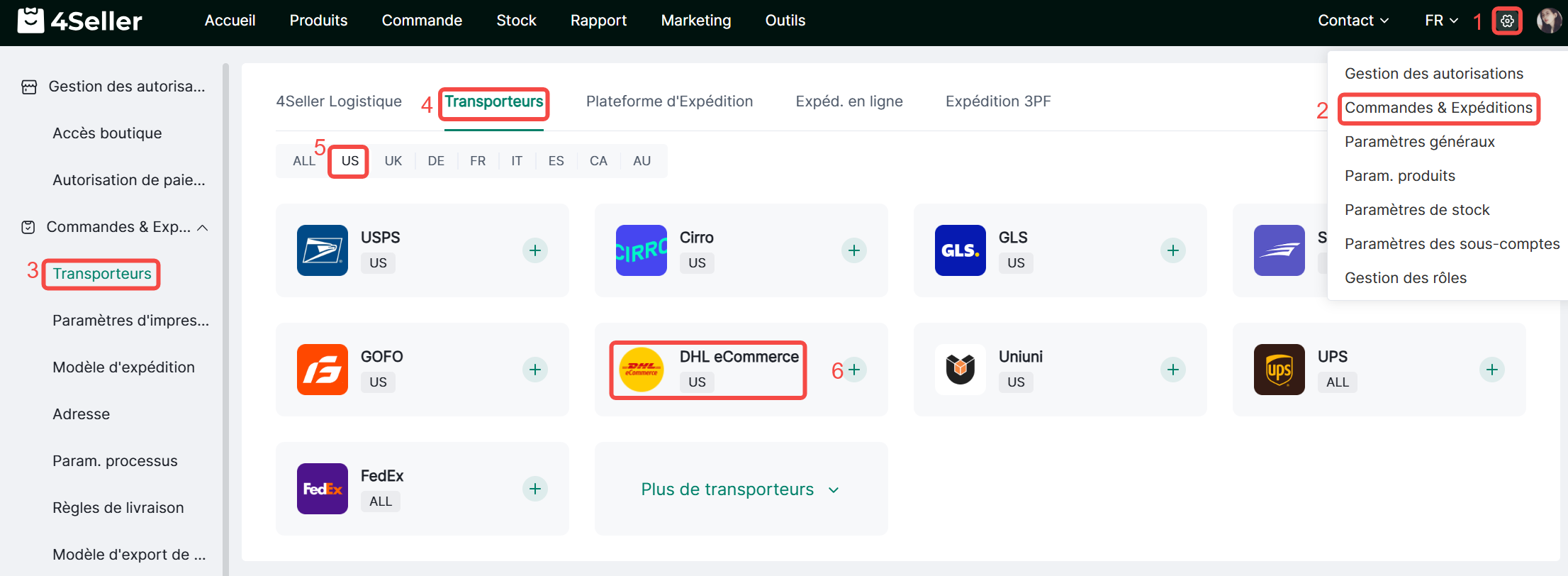Viewport: 1568px width, 576px height.
Task: Add UPS carrier with plus icon
Action: click(x=1492, y=370)
